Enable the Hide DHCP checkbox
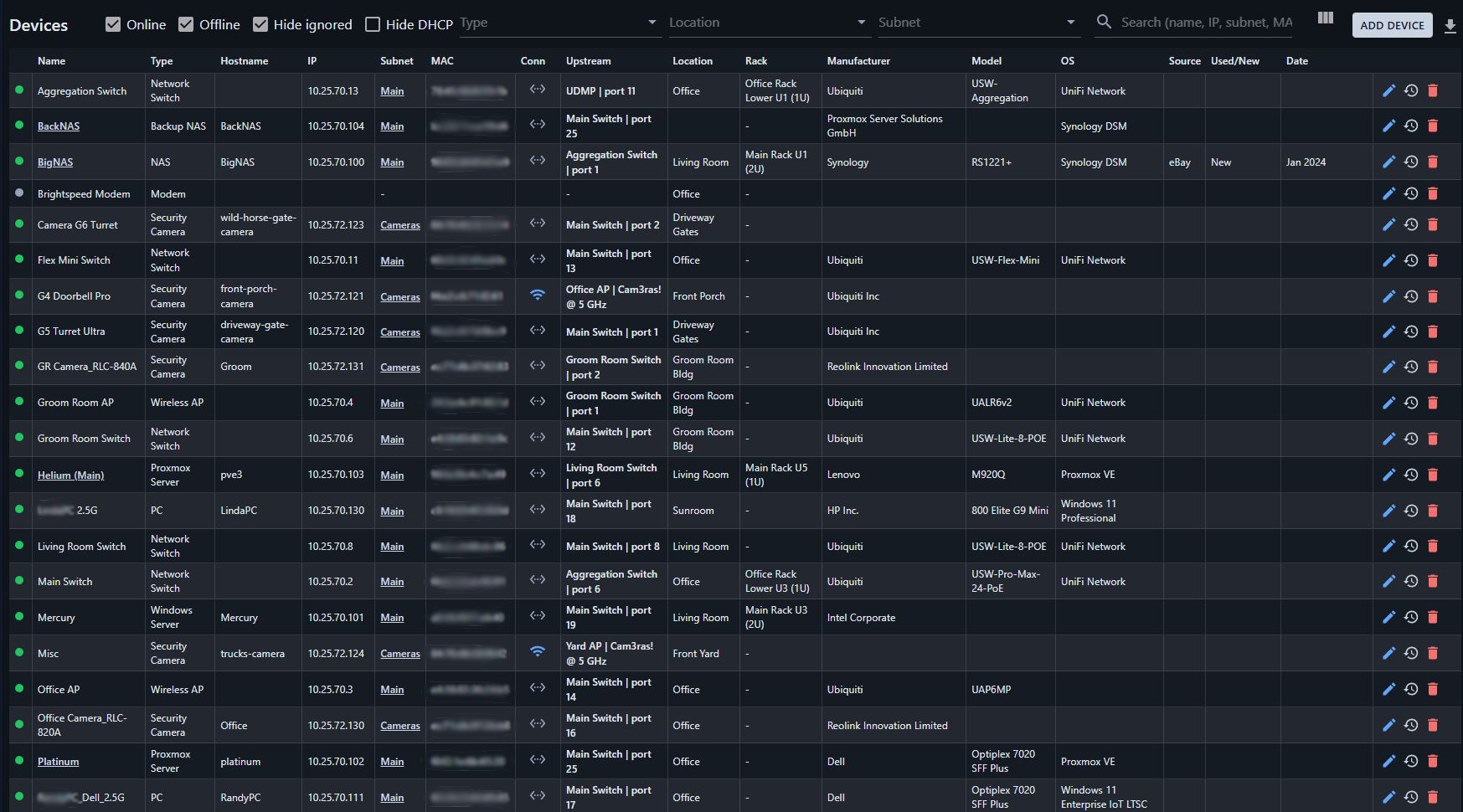Screen dimensions: 1463x812 (x=373, y=24)
